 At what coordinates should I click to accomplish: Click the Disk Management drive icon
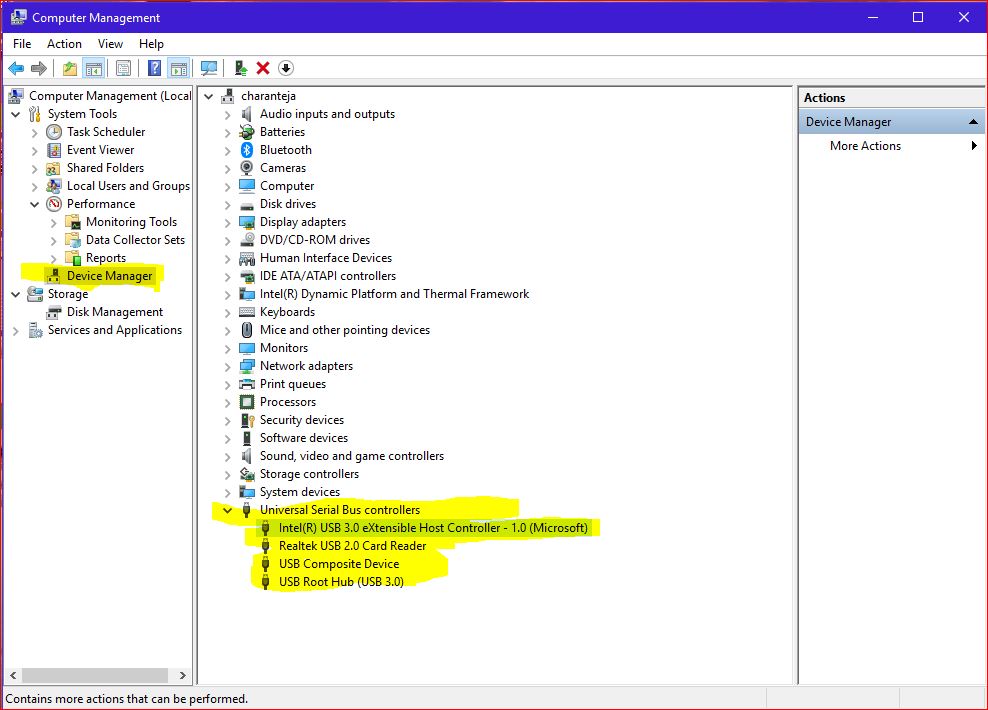[54, 312]
